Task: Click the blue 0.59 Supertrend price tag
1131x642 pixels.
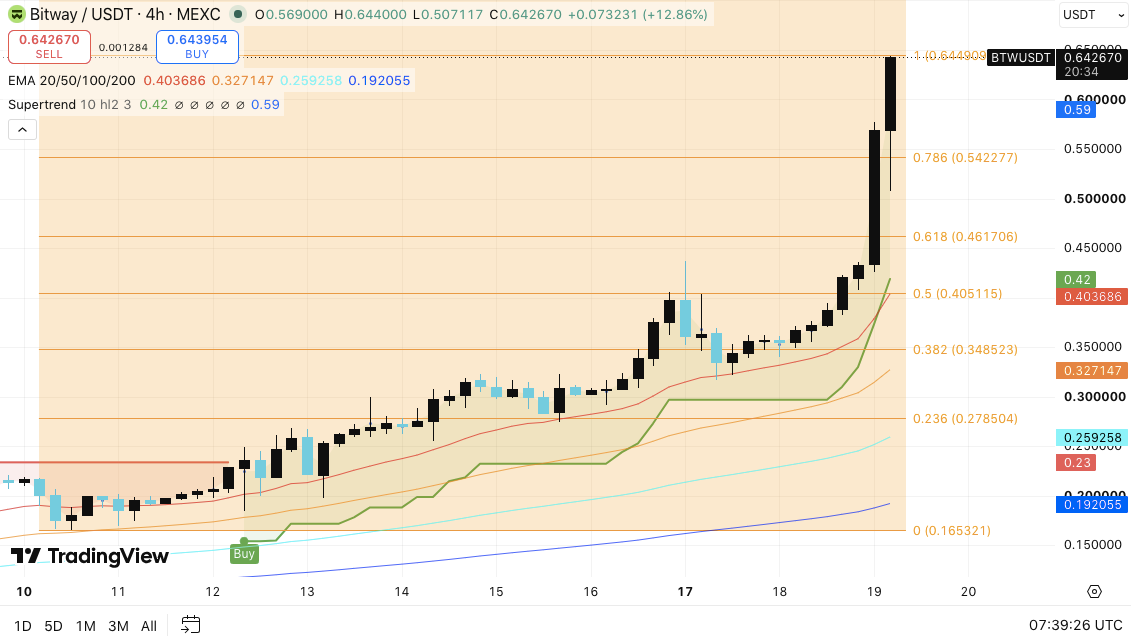Action: [x=1076, y=110]
